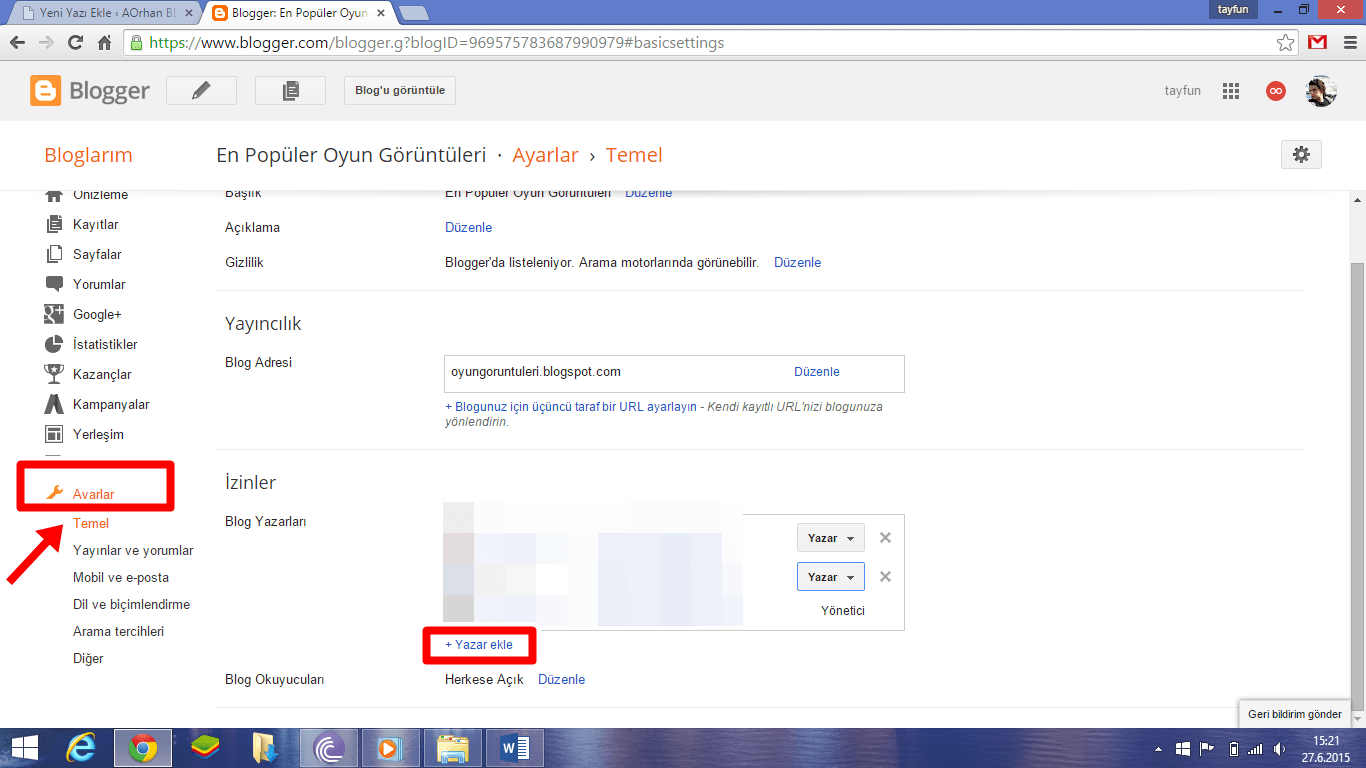1366x768 pixels.
Task: Remove the first blog author
Action: (885, 538)
